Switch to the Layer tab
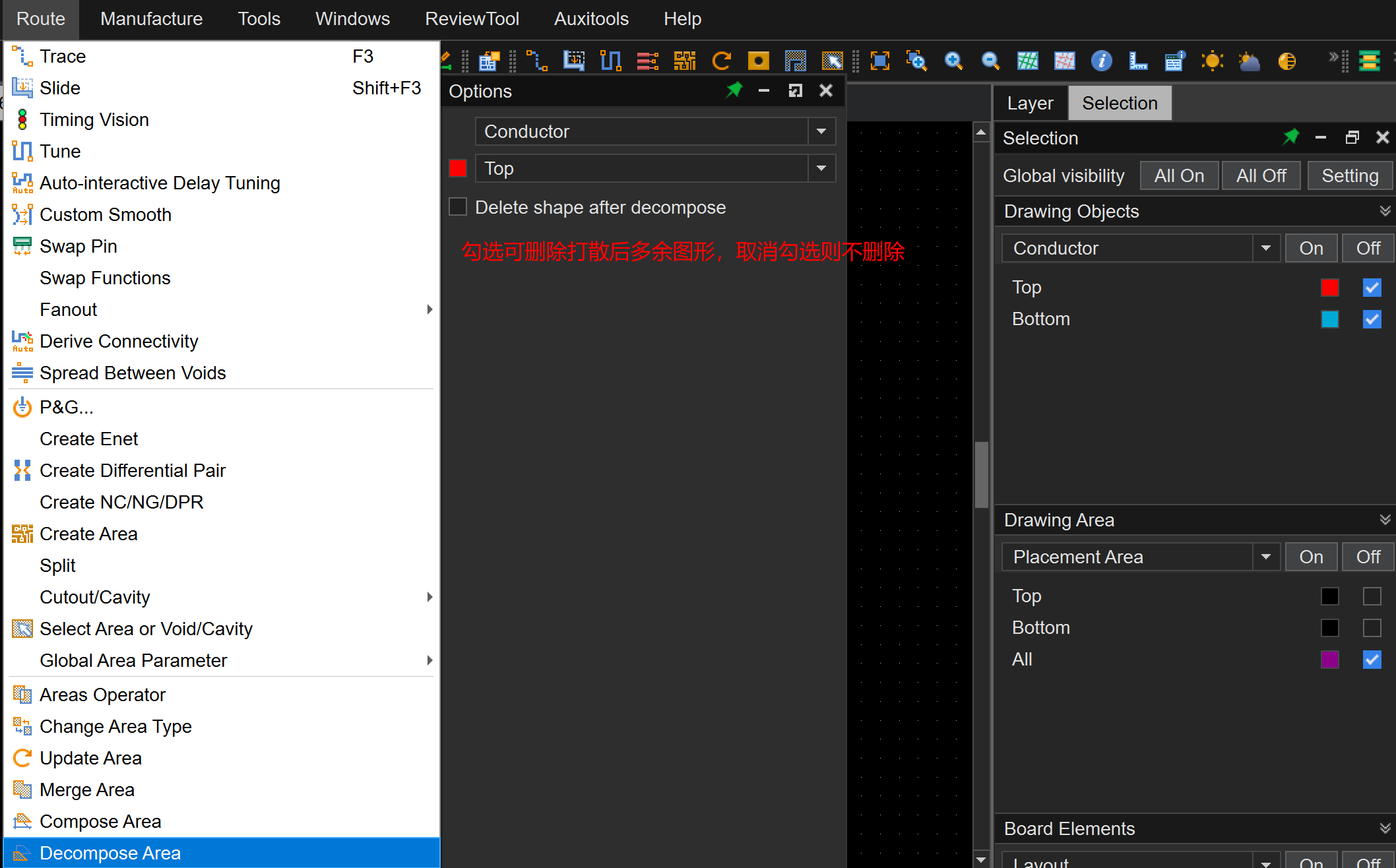Screen dimensions: 1396x868 1030,103
